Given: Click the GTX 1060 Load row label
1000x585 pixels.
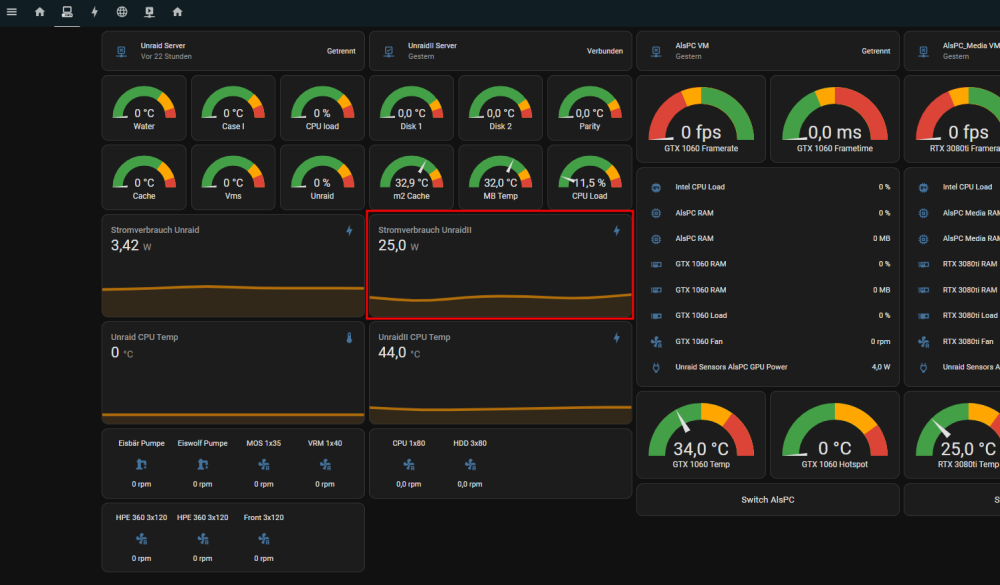Looking at the screenshot, I should 701,316.
